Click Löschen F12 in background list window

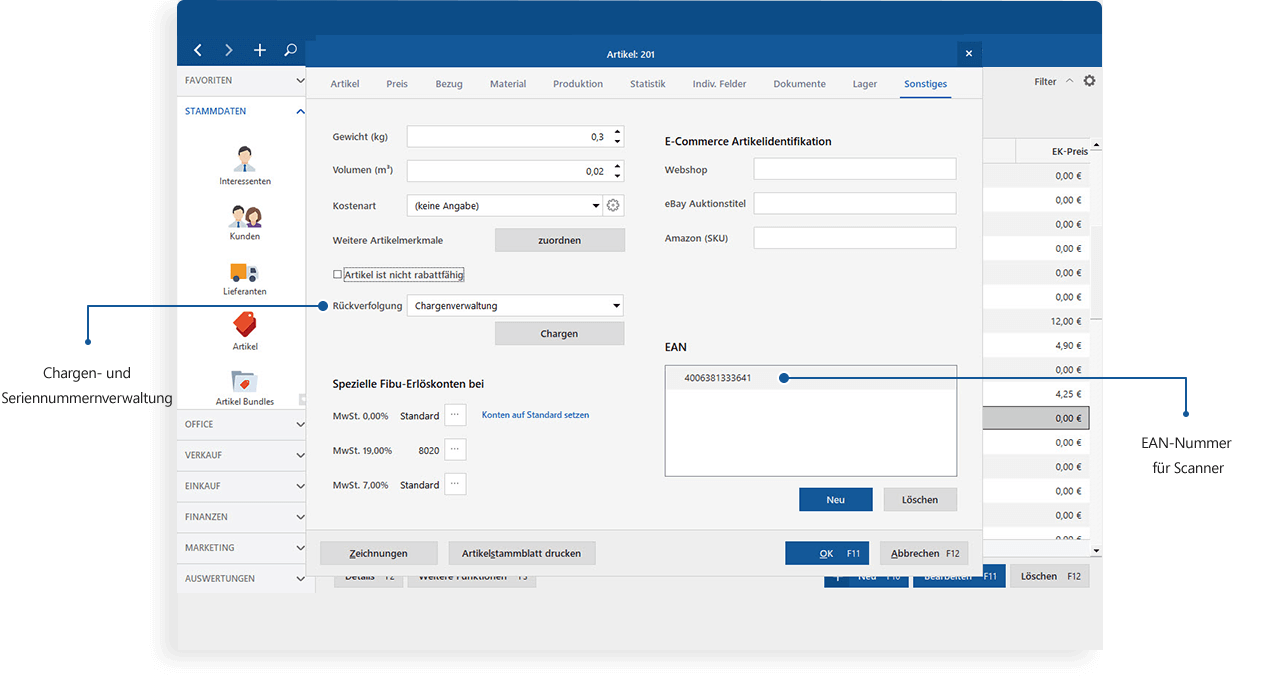(1049, 576)
